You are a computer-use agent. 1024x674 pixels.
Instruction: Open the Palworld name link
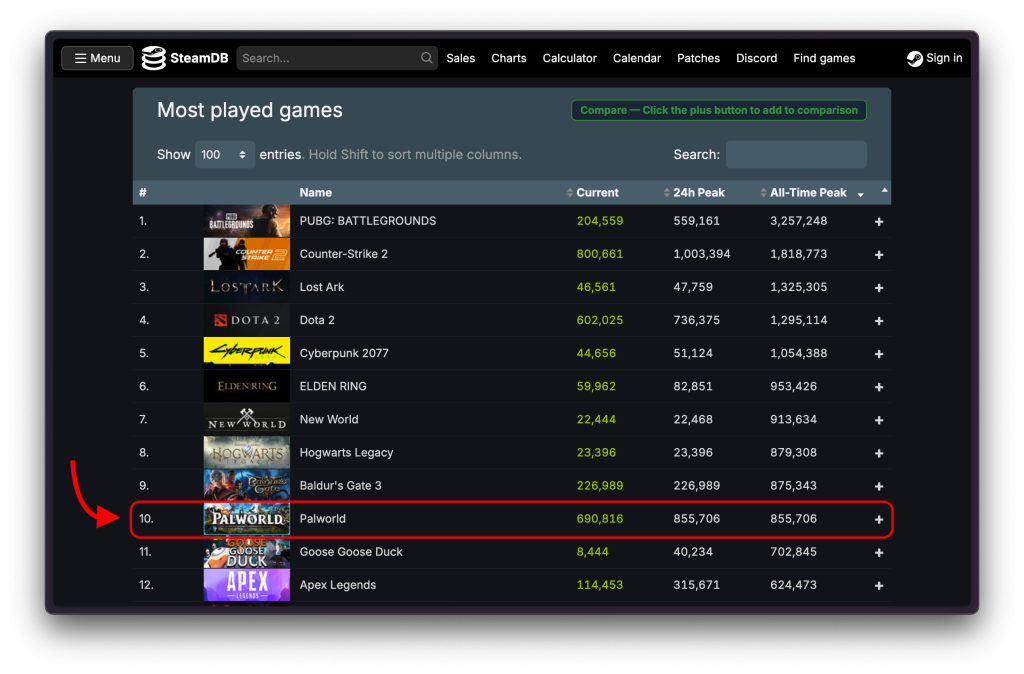[x=323, y=519]
